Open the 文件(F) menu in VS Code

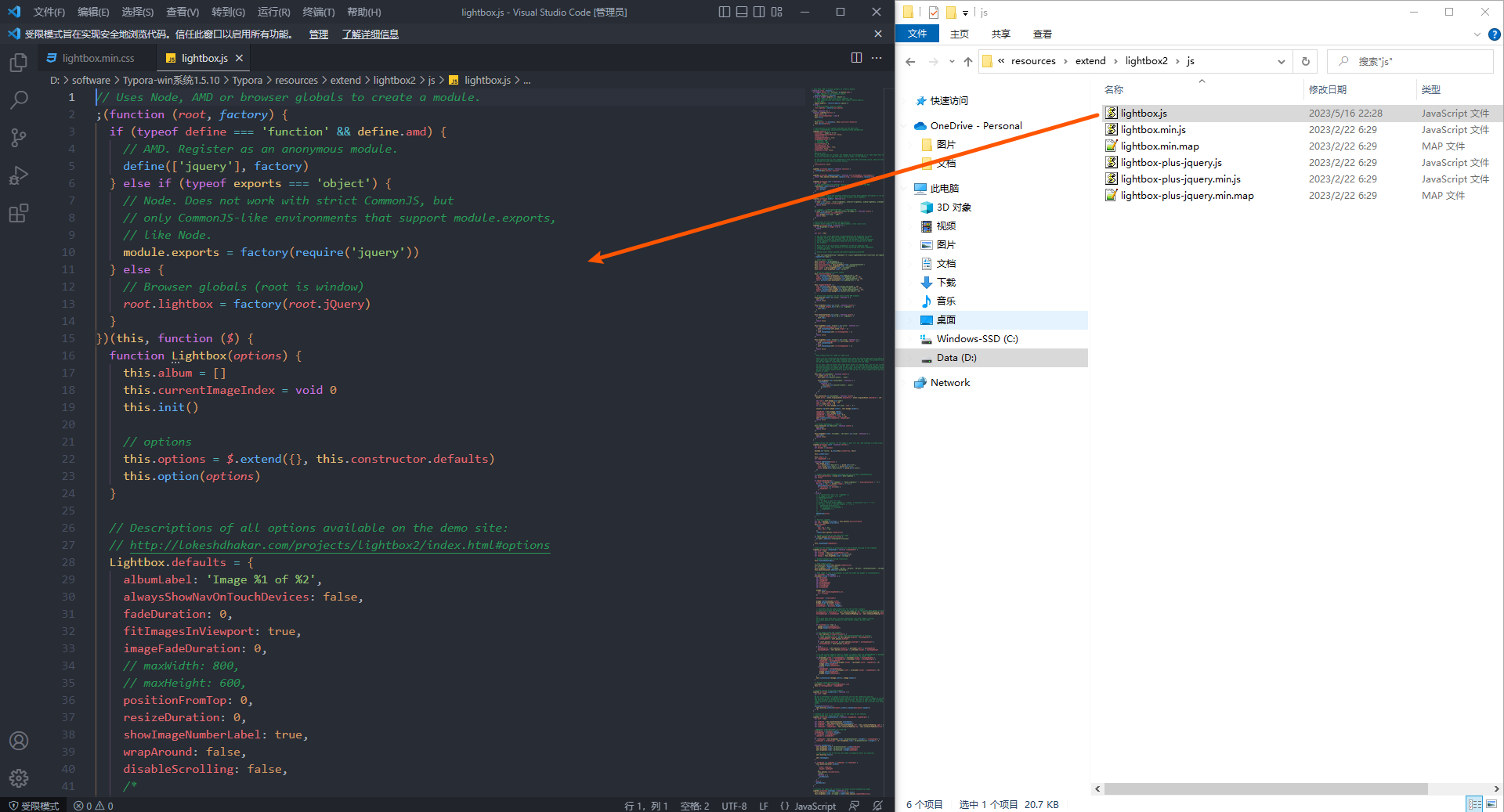[49, 12]
